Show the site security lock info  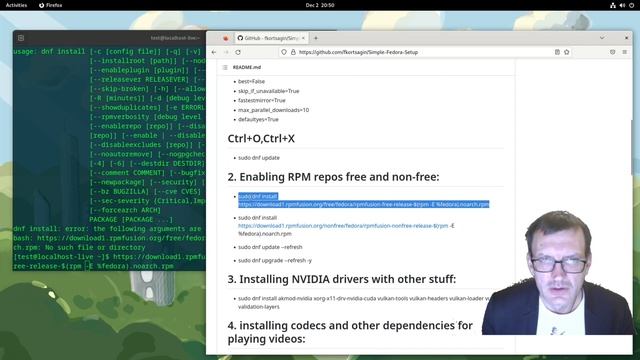293,52
